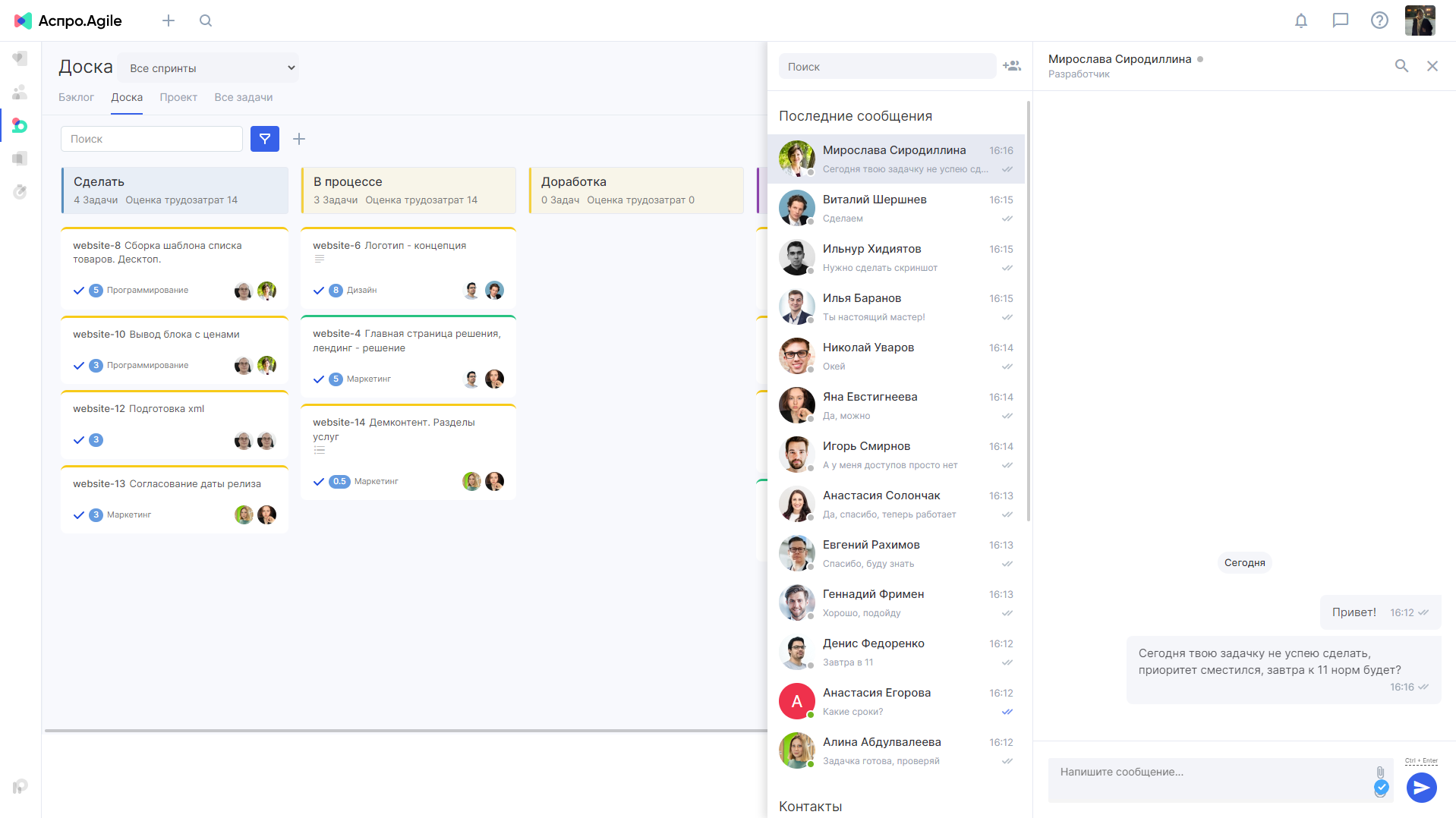The image size is (1456, 818).
Task: Toggle checkmark on task website-6
Action: point(319,291)
